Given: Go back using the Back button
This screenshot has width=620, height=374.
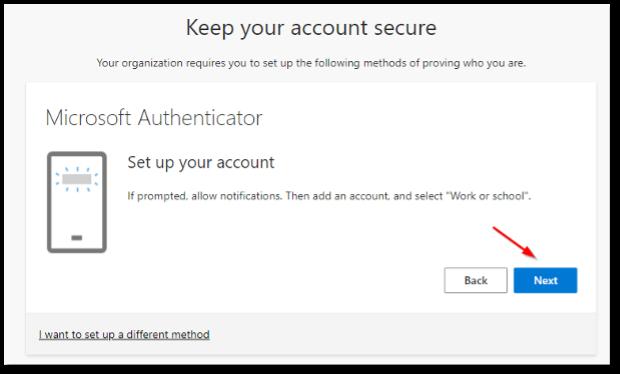Looking at the screenshot, I should point(476,280).
